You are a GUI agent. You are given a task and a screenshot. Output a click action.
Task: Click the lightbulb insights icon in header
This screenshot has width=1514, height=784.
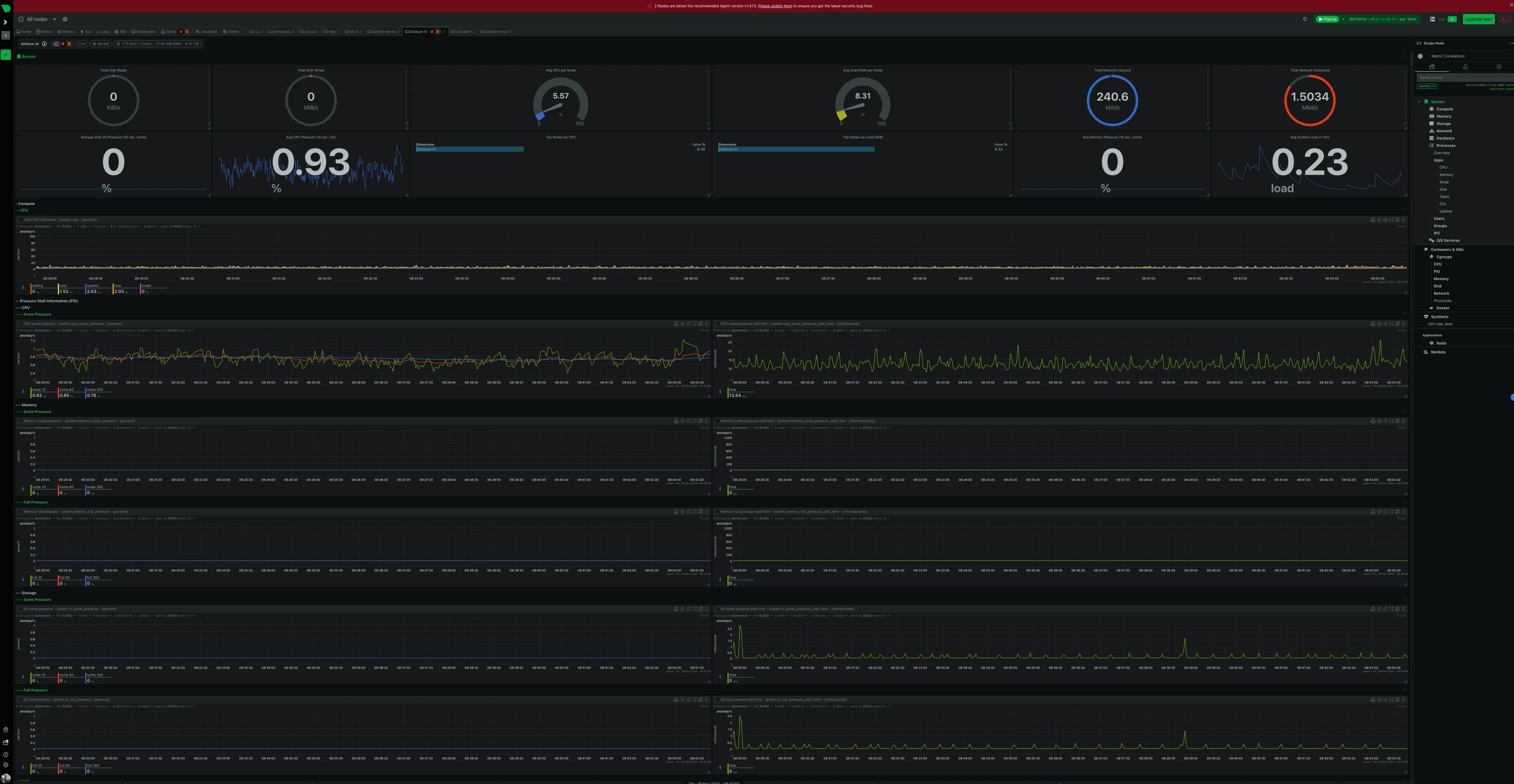tap(1305, 19)
